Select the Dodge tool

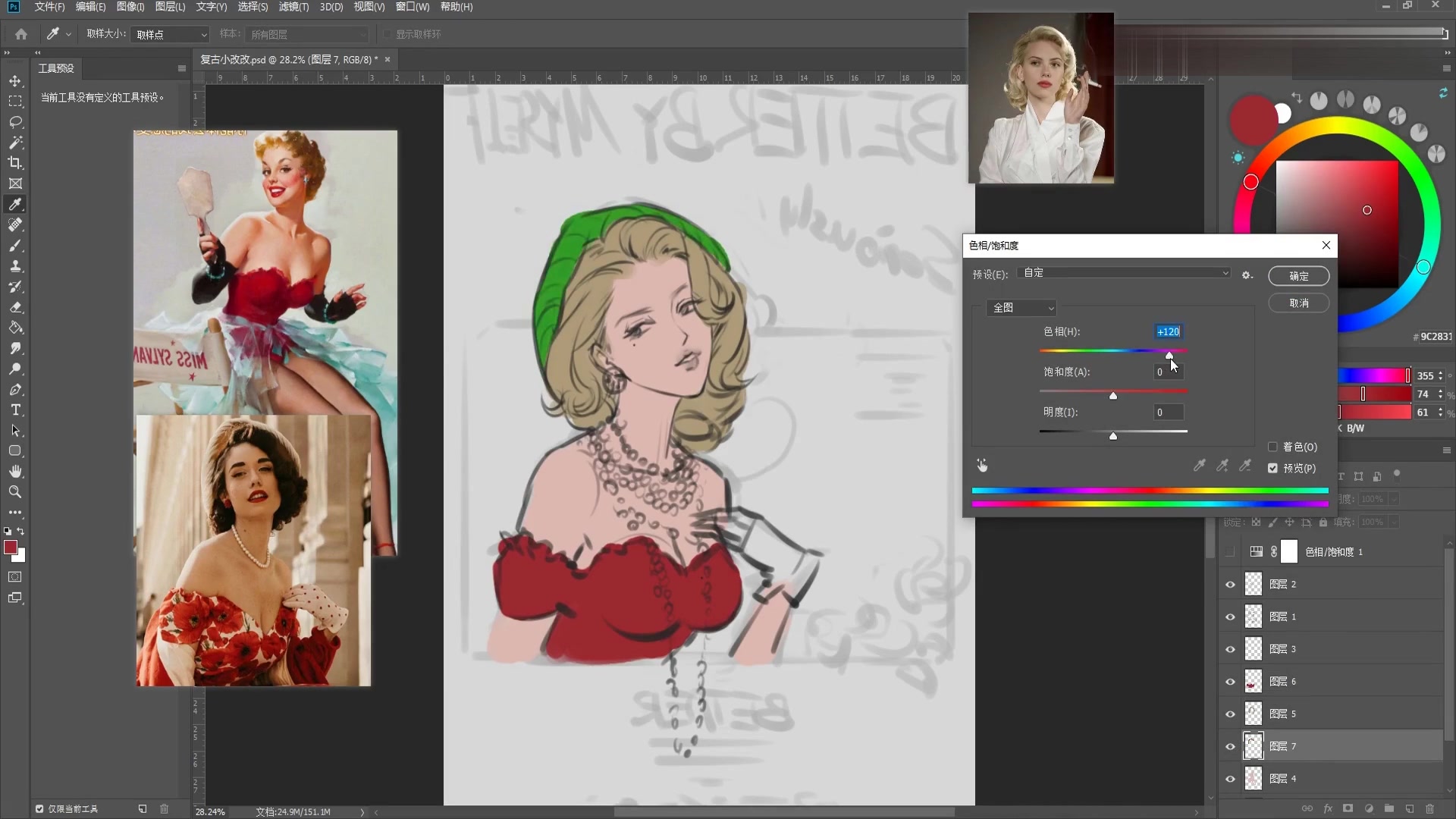15,369
